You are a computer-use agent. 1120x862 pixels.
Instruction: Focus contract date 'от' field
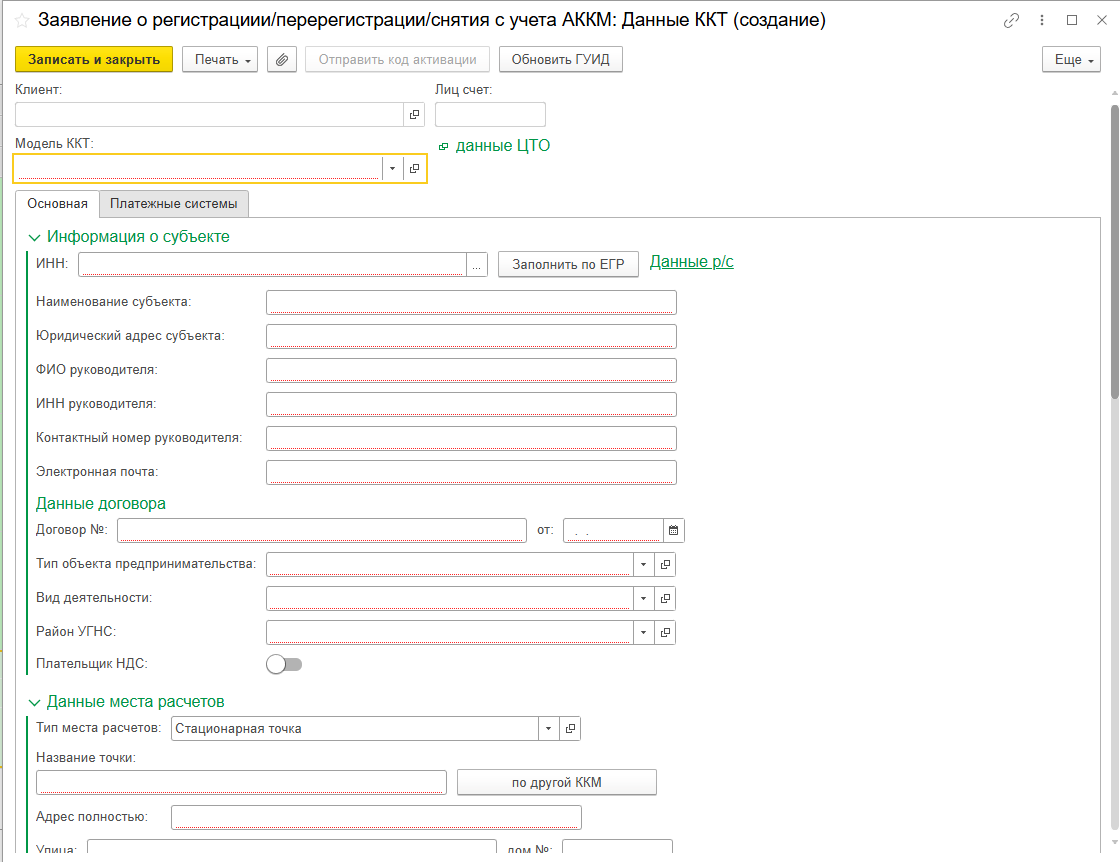tap(614, 531)
